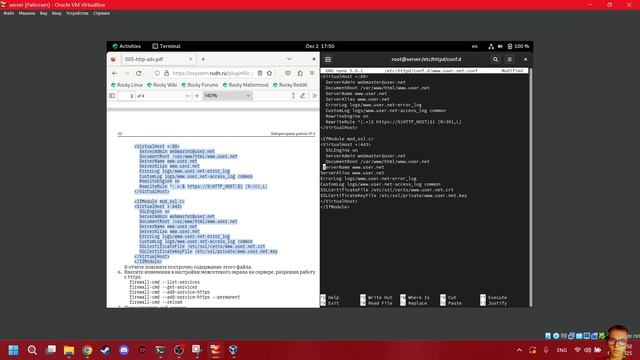Select the PDF text tool icon

[x=293, y=96]
